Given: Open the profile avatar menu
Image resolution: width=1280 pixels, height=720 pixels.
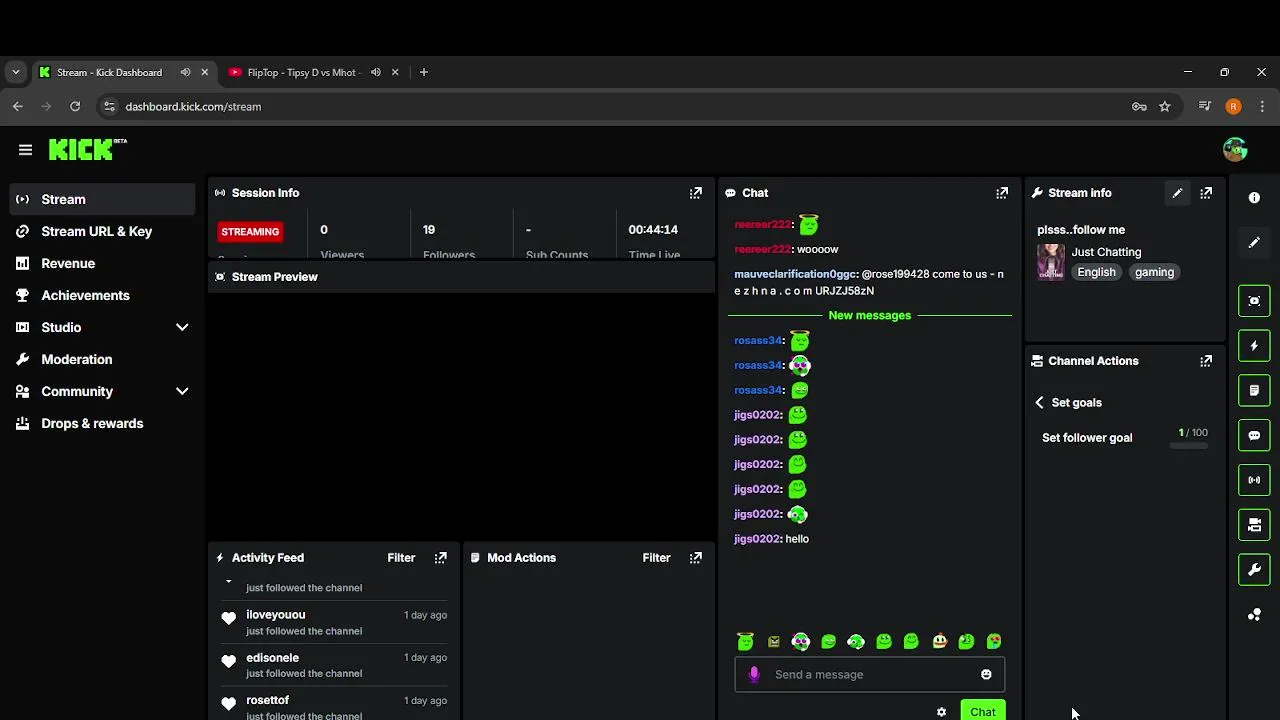Looking at the screenshot, I should pos(1235,149).
